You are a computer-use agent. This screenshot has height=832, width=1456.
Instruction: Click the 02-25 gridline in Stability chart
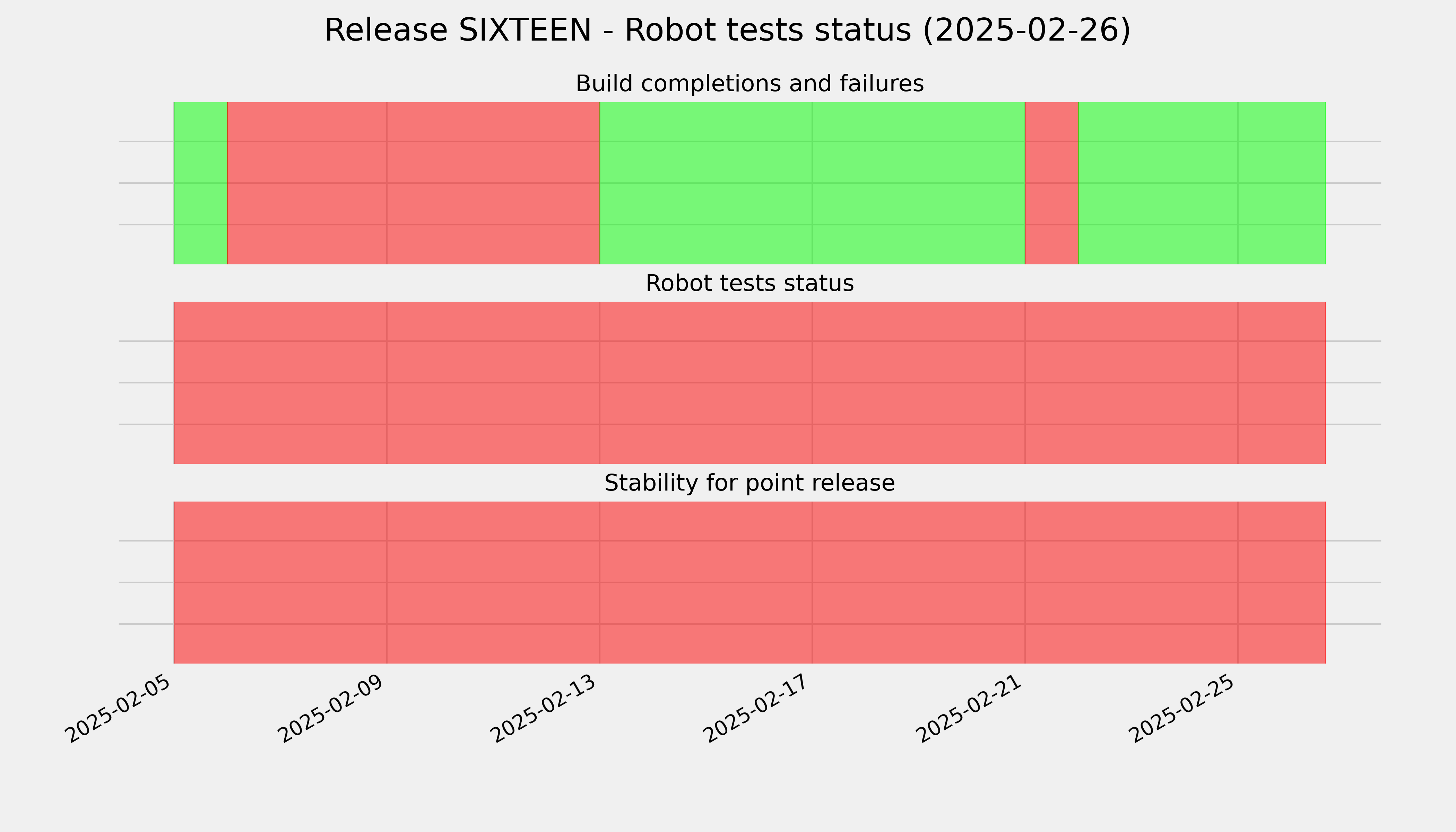tap(1238, 583)
